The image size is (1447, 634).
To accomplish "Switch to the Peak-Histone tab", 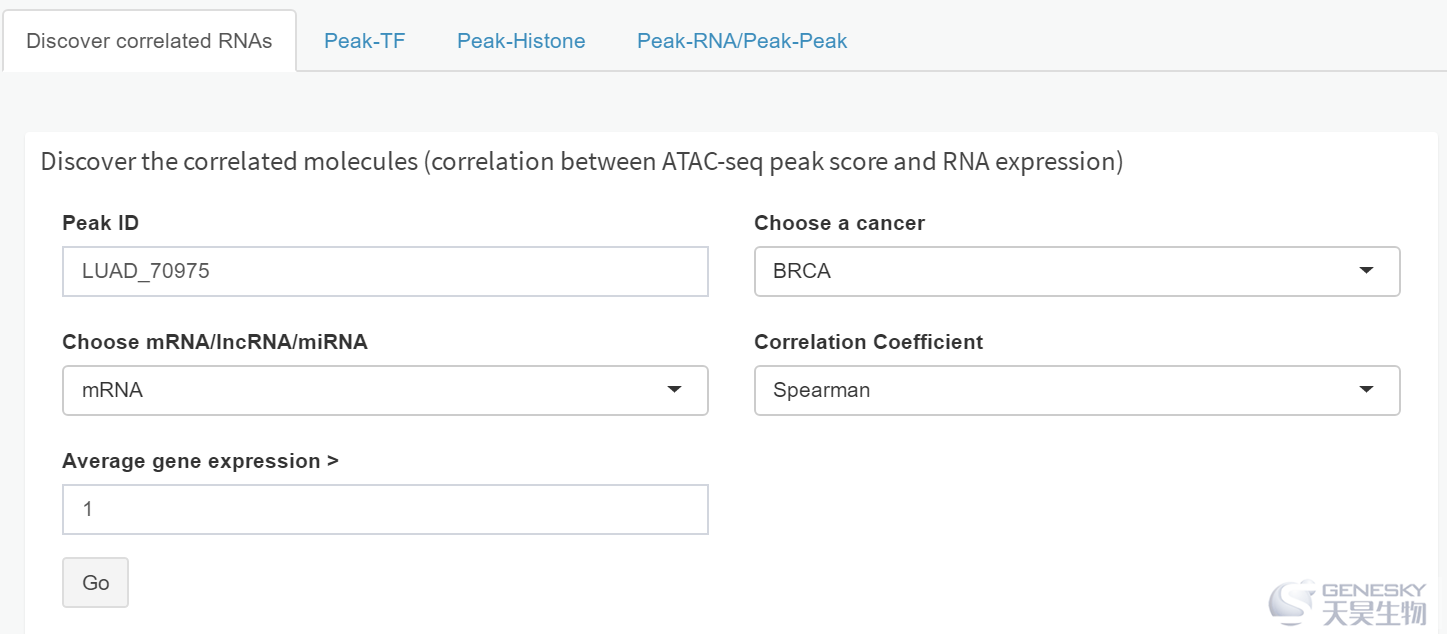I will (x=521, y=41).
